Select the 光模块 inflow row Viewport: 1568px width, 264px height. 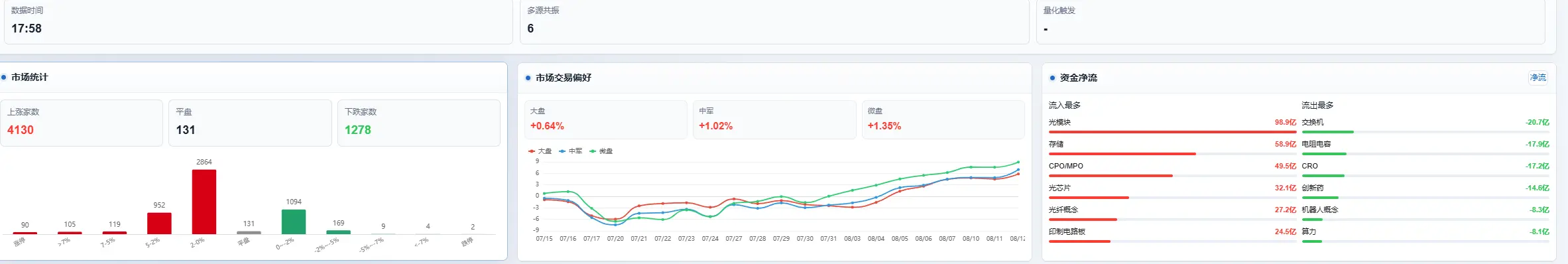tap(1172, 125)
